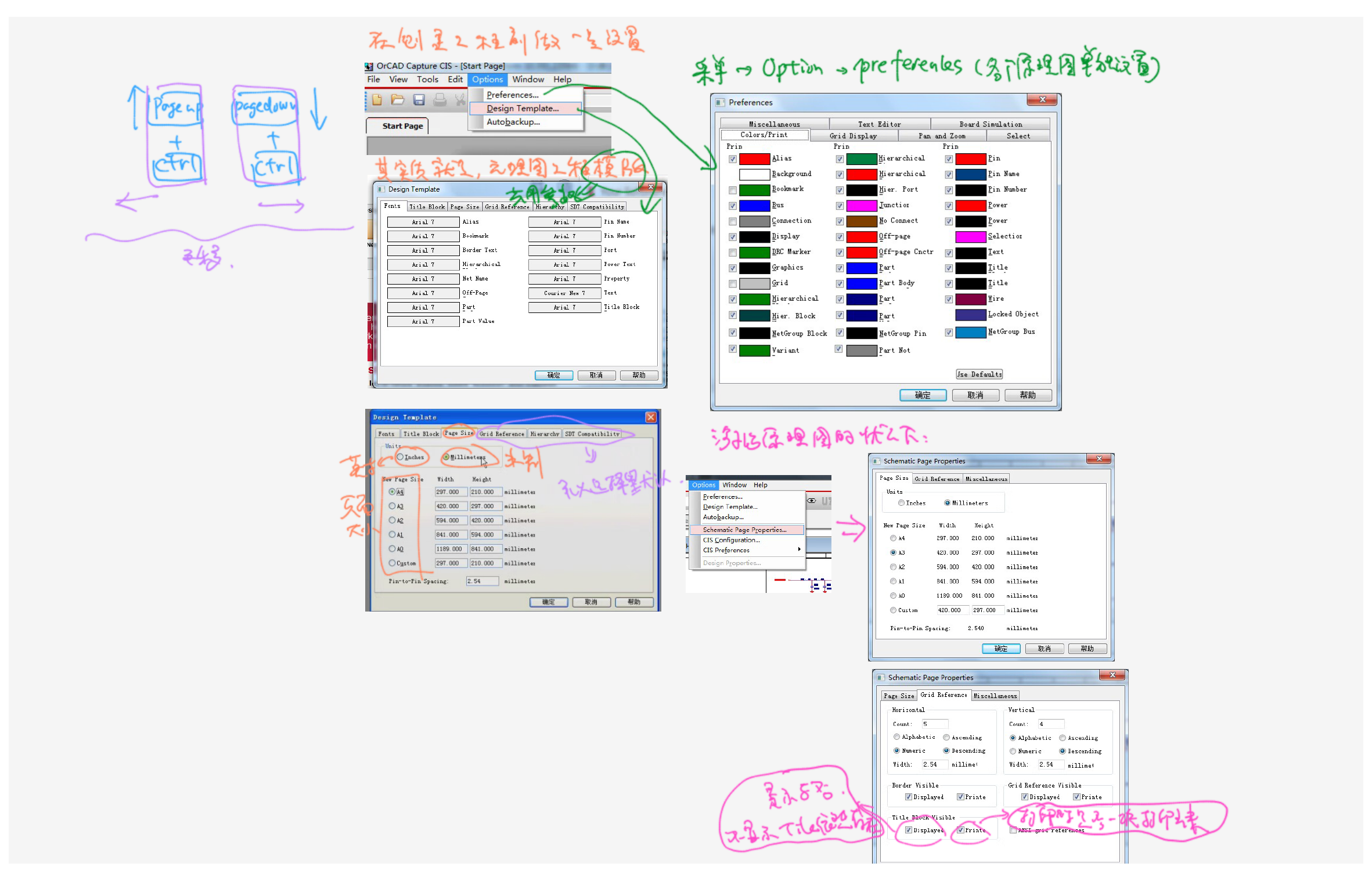Toggle the DRC Marker print checkbox
This screenshot has height=881, width=1372.
[x=733, y=253]
